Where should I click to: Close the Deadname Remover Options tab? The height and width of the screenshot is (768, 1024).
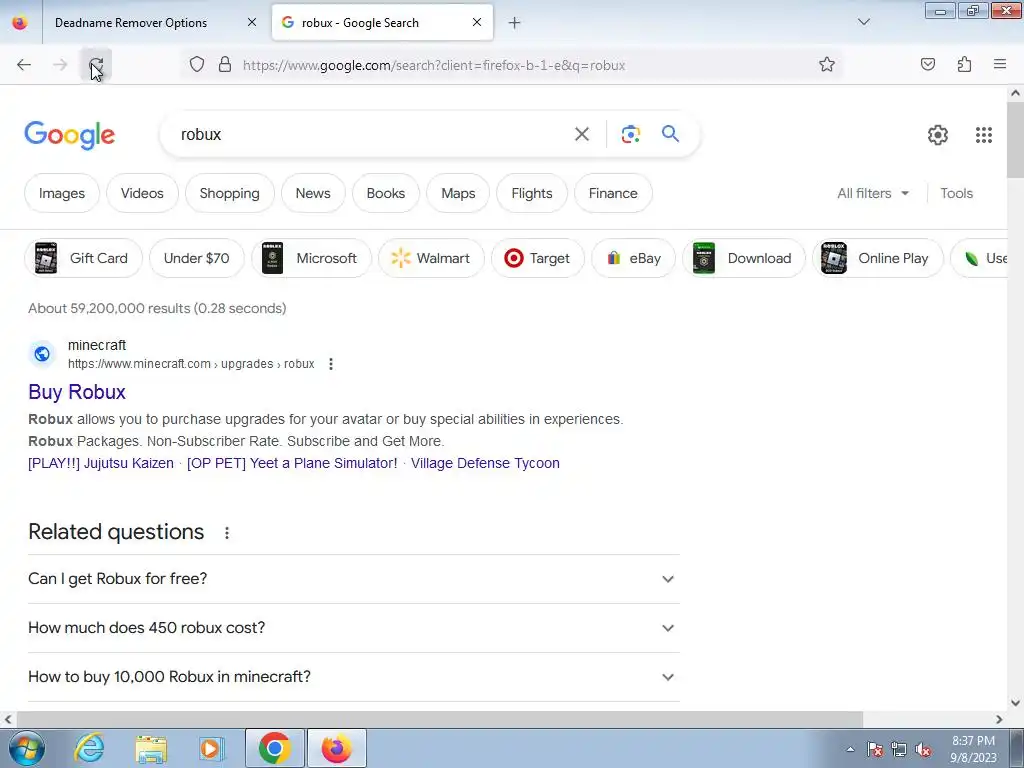(x=252, y=22)
